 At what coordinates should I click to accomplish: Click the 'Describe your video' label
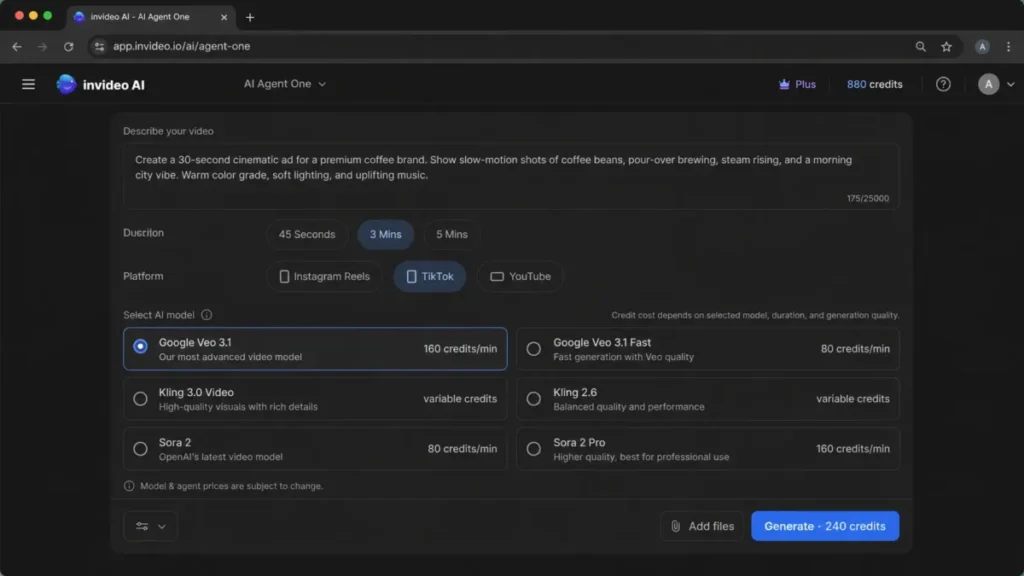[168, 131]
